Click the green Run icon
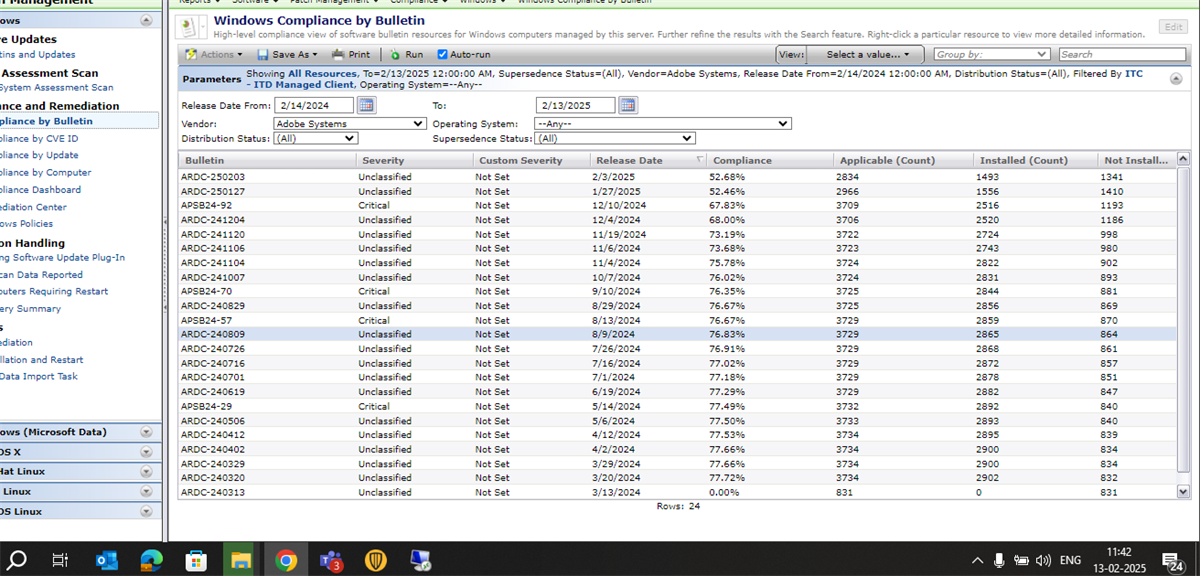 pos(396,55)
